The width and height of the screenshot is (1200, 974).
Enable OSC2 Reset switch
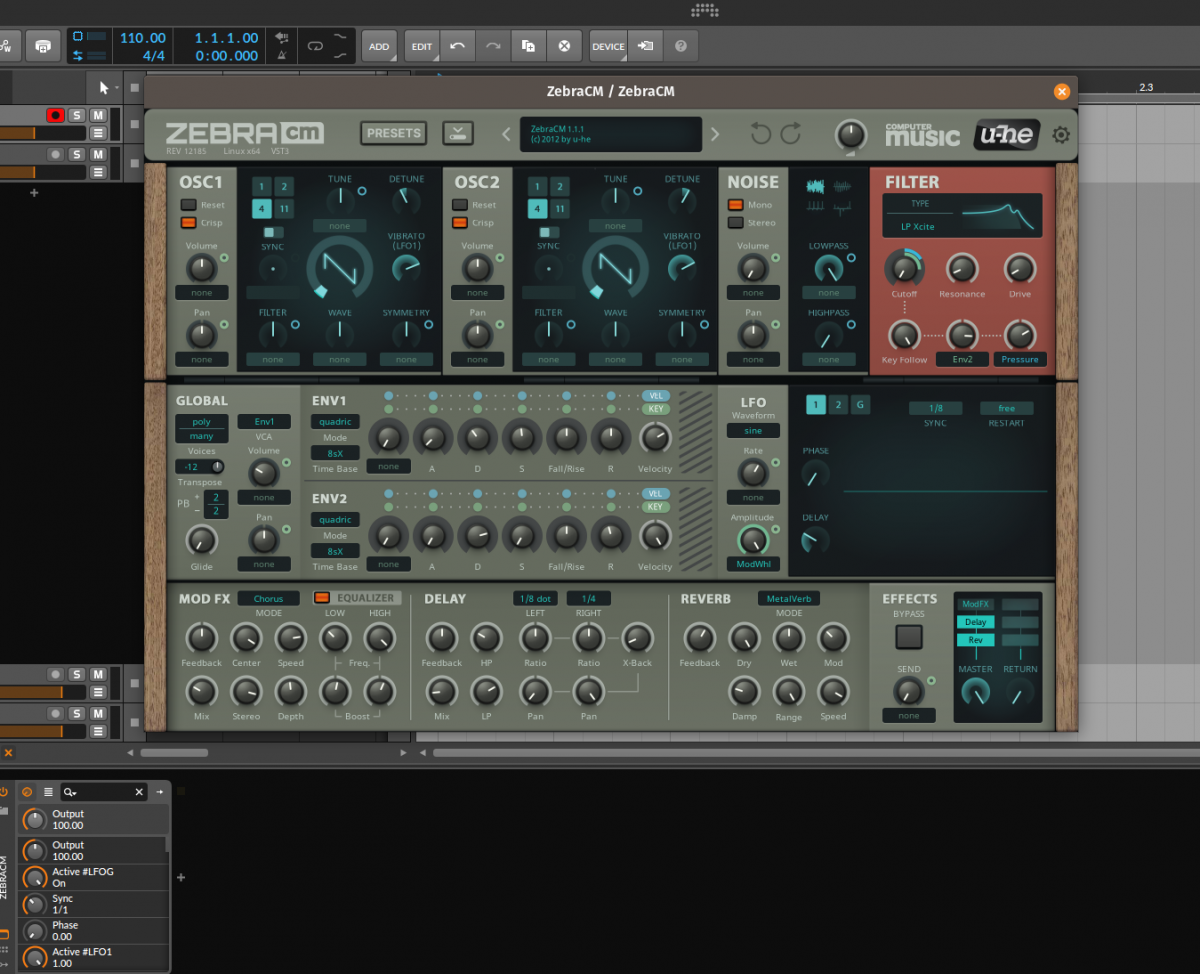pos(460,205)
